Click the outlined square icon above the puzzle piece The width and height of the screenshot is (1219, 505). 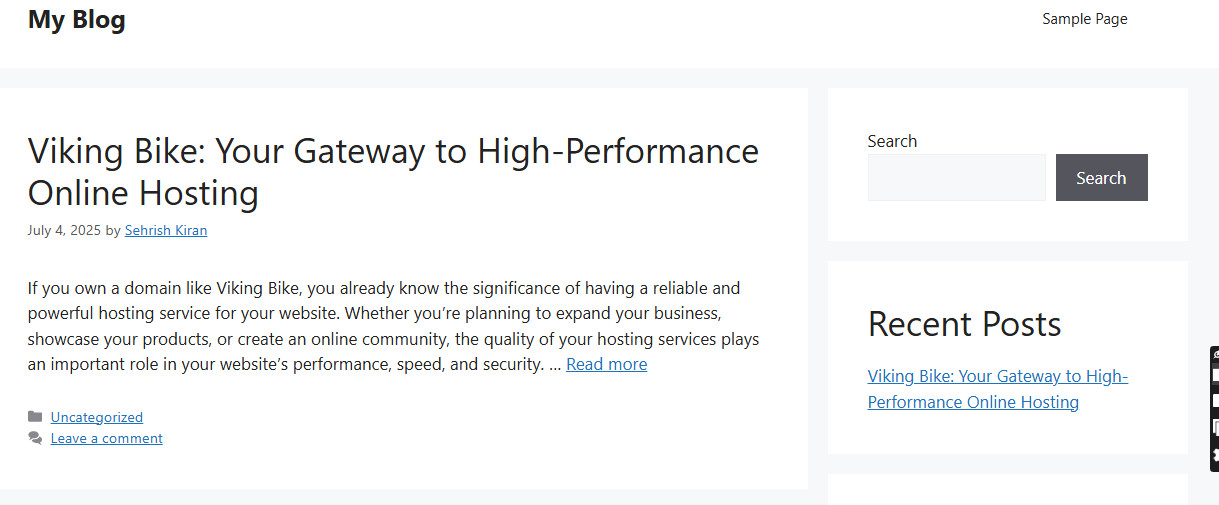(1215, 427)
